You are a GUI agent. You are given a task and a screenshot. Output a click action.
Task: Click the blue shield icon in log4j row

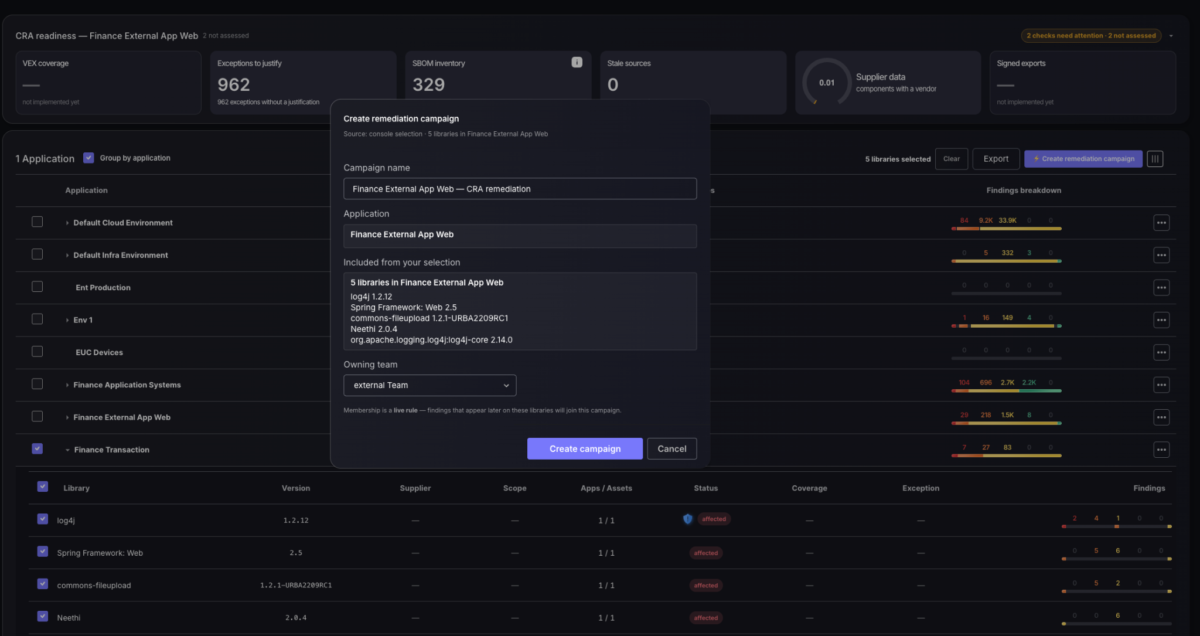point(687,519)
